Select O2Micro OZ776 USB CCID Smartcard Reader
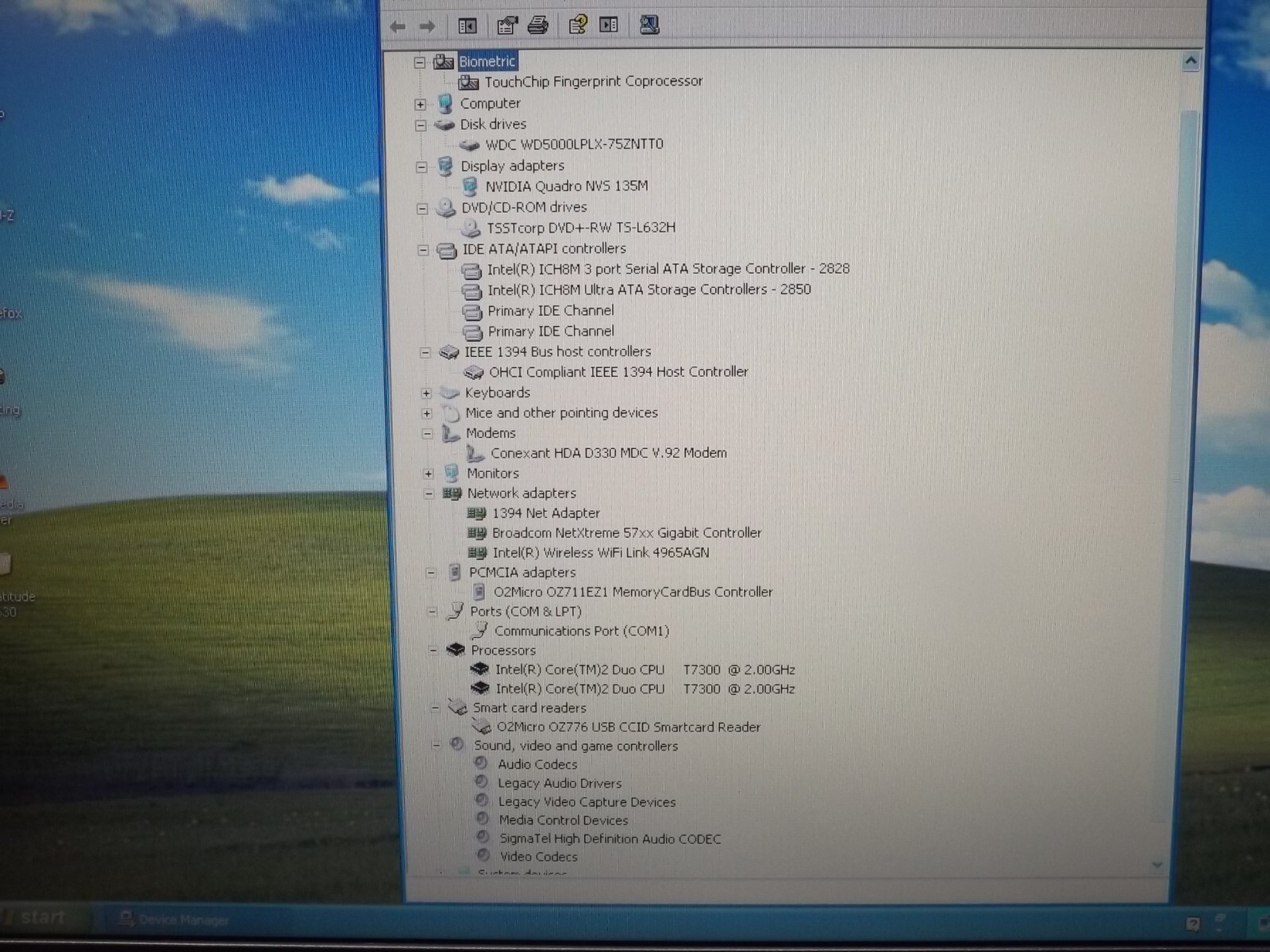This screenshot has width=1270, height=952. [629, 727]
